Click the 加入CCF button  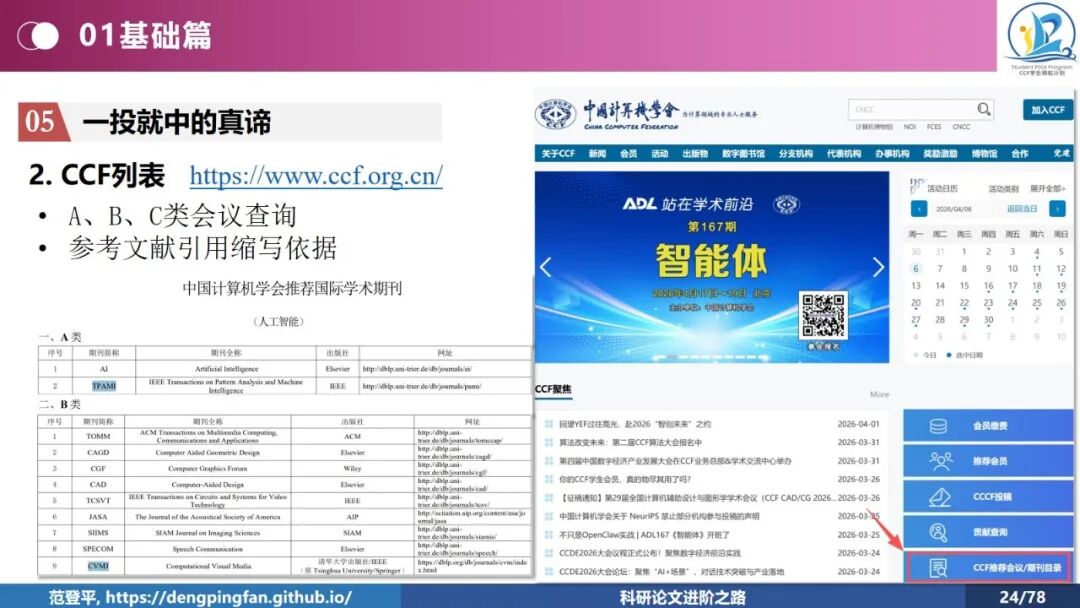pyautogui.click(x=1048, y=109)
